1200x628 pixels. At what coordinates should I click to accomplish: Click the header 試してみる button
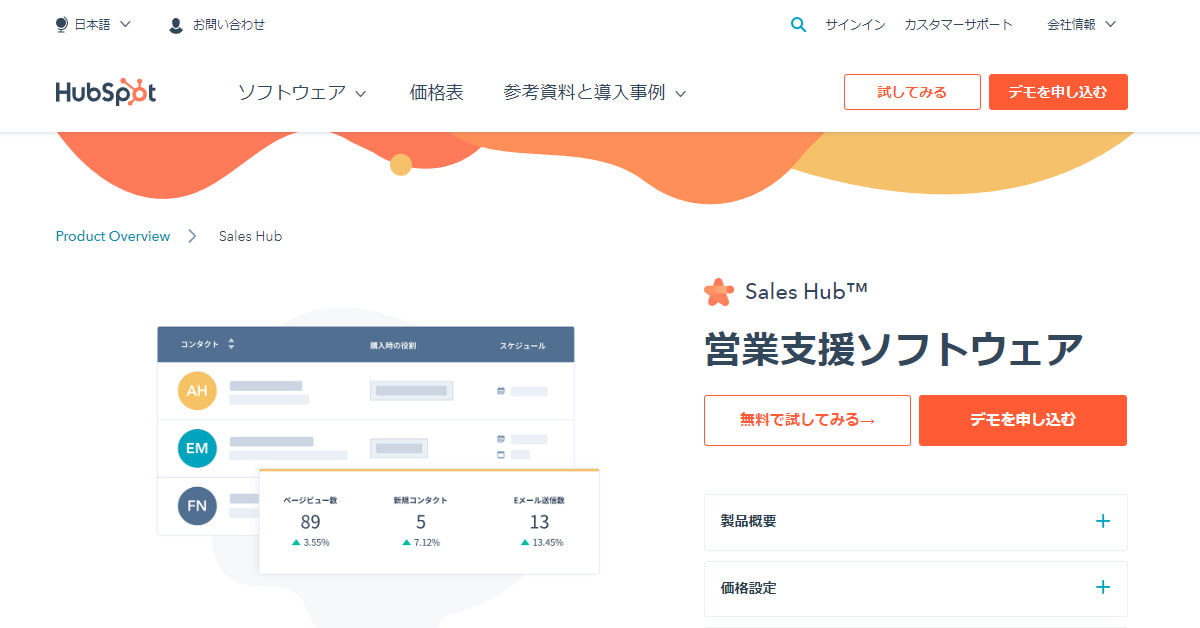912,92
